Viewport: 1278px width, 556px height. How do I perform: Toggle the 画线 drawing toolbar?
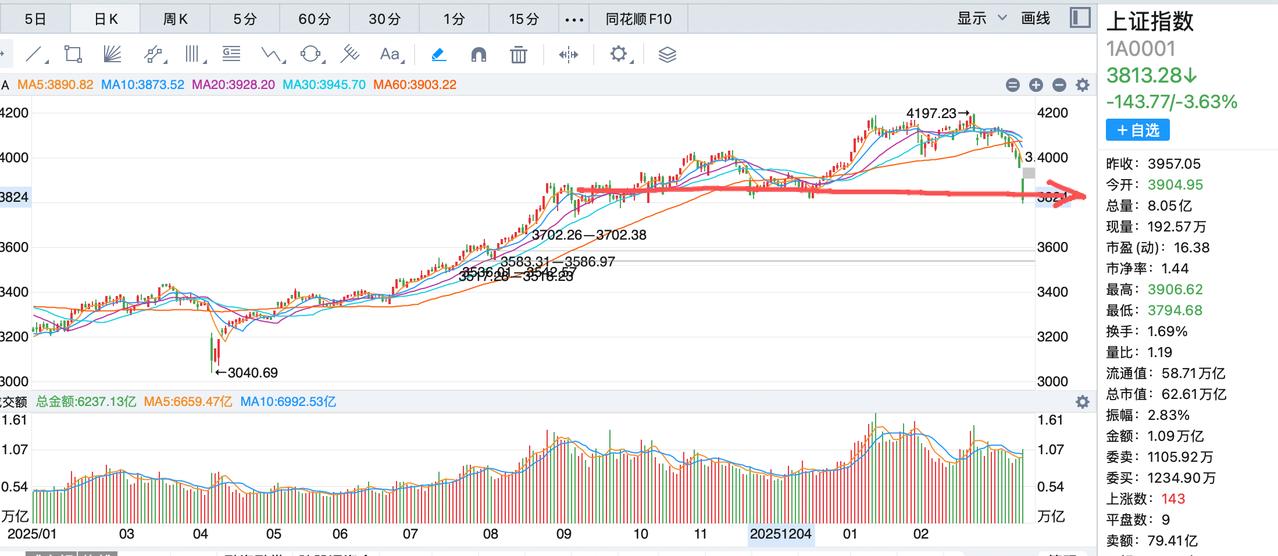pos(1035,18)
